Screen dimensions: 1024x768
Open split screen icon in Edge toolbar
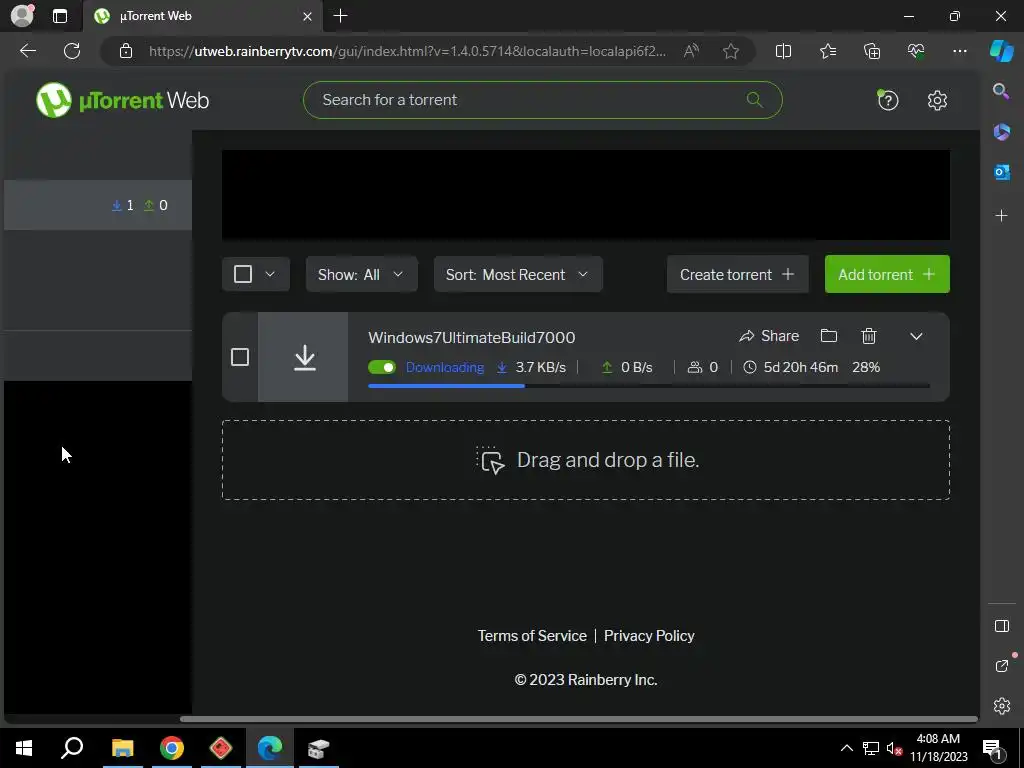[x=783, y=51]
